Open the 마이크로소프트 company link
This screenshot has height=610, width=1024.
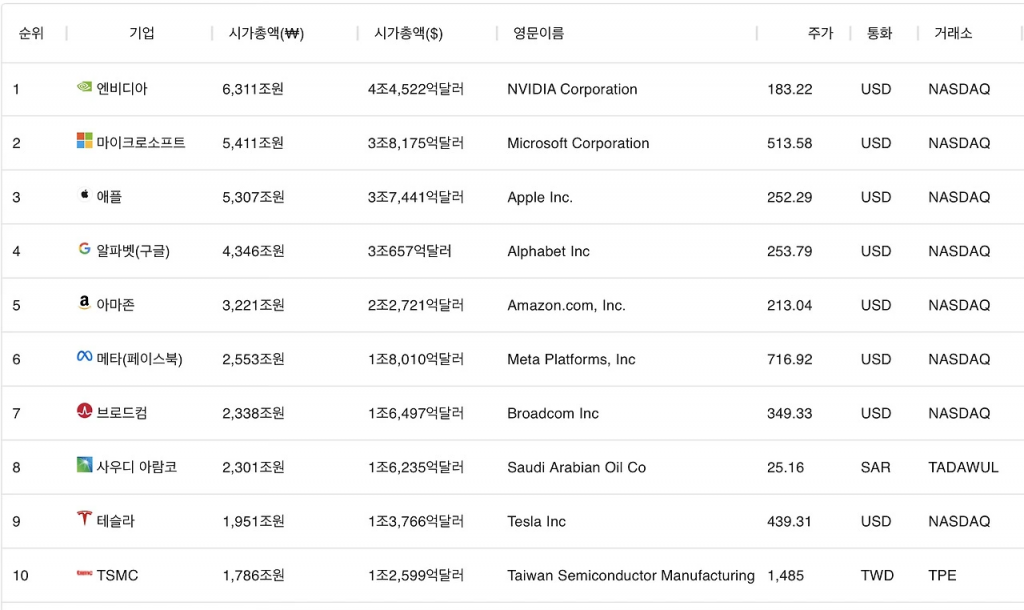coord(141,143)
